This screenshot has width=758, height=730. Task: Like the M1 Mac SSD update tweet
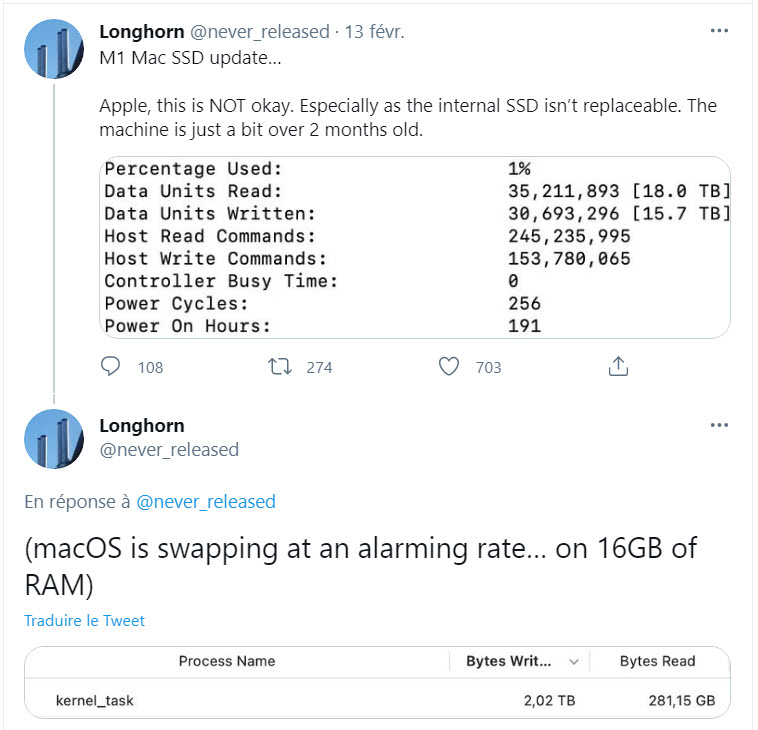[x=449, y=367]
